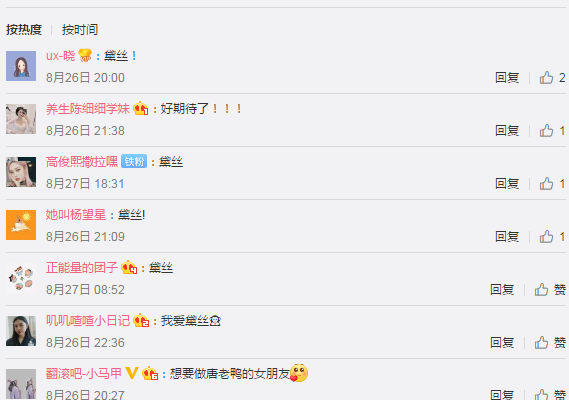569x400 pixels.
Task: Click 她叫杨望星's orange avatar
Action: (21, 225)
